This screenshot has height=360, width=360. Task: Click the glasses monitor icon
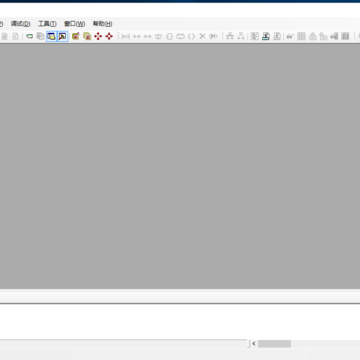click(x=290, y=36)
